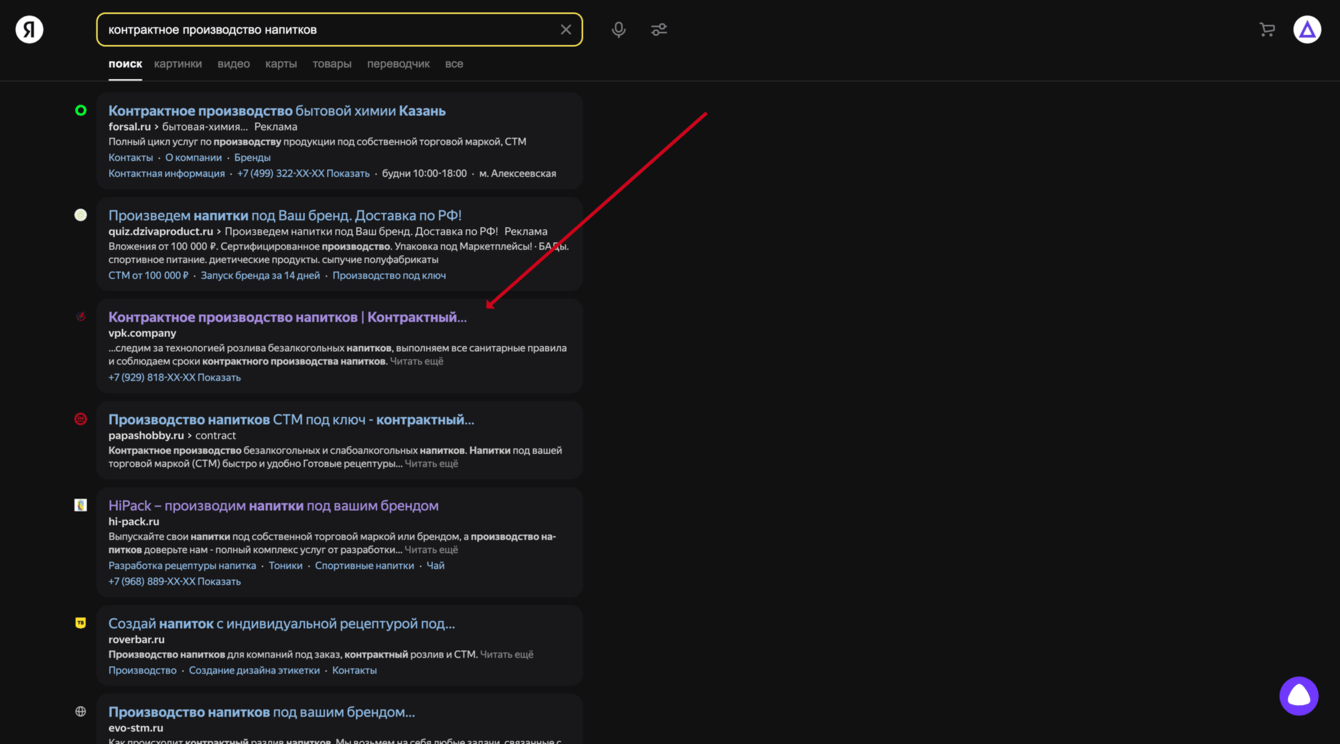Select the «поиск» tab
1340x744 pixels.
(125, 64)
